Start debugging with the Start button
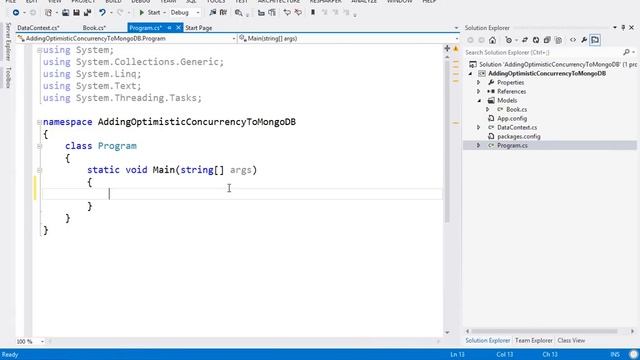640x360 pixels. (x=149, y=13)
